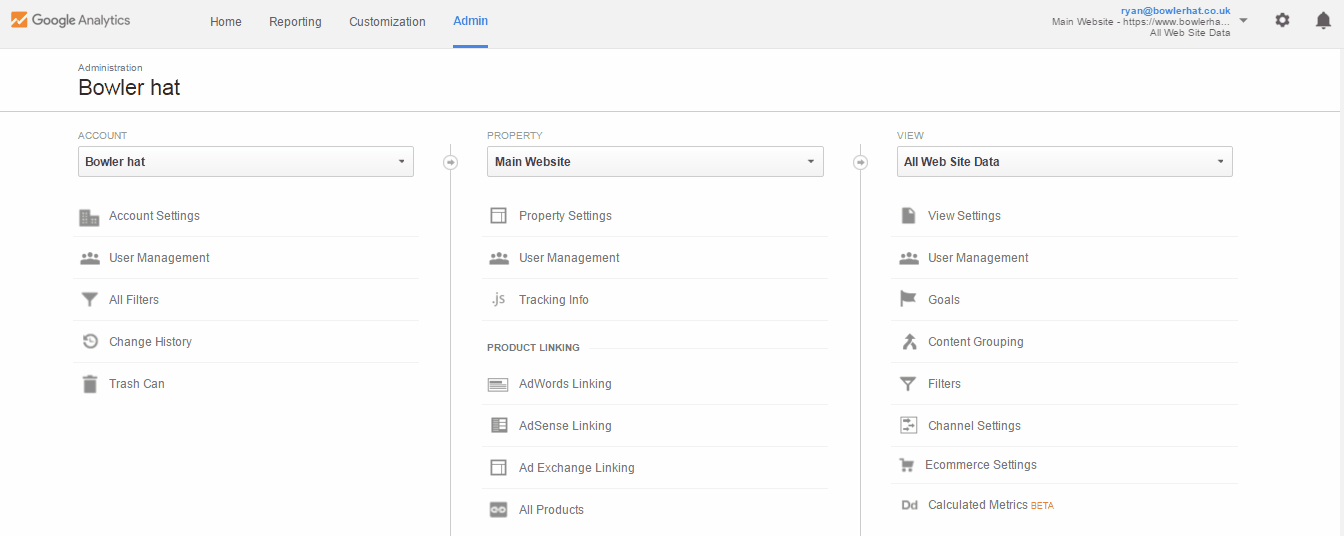Switch to the Reporting tab
1344x536 pixels.
coord(295,22)
